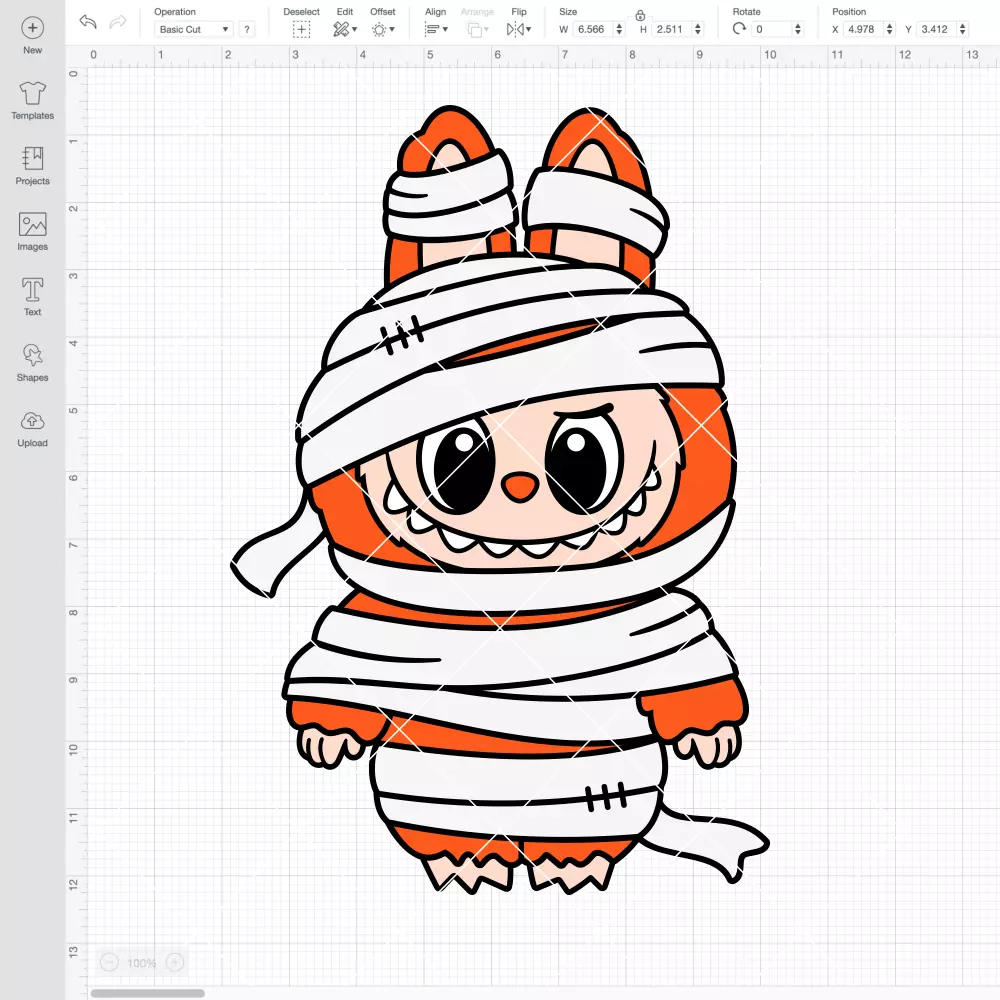Click the Height stepper arrows
Viewport: 1000px width, 1000px height.
[x=698, y=29]
